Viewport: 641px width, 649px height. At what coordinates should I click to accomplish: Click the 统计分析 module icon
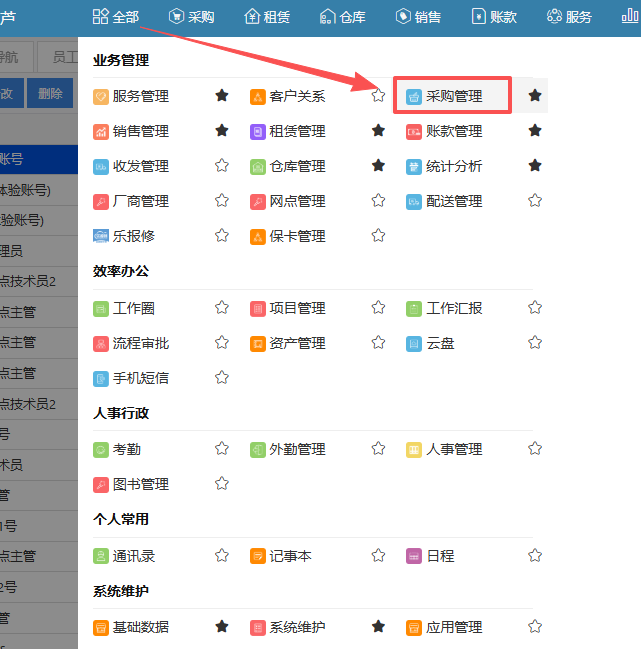tap(414, 167)
